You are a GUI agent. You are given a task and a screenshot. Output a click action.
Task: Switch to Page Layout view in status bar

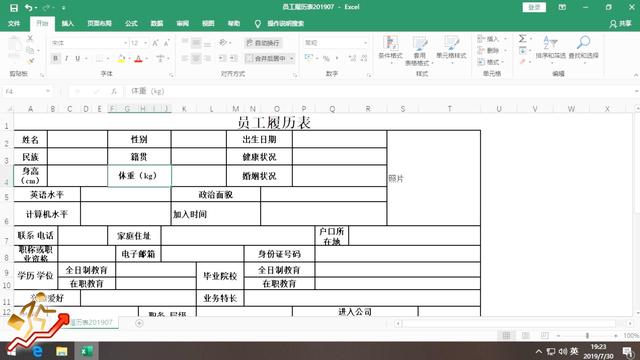(x=525, y=336)
